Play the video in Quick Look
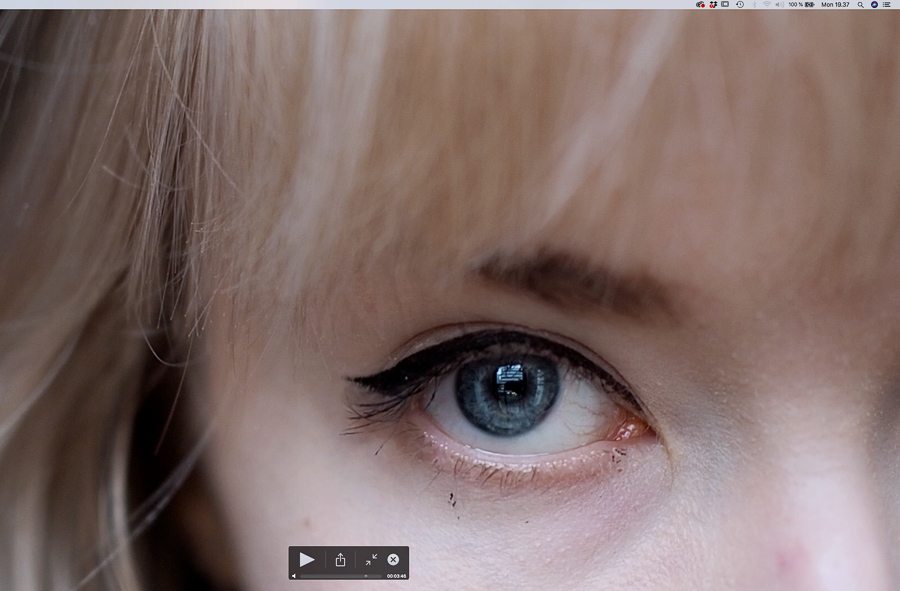900x591 pixels. pyautogui.click(x=307, y=559)
